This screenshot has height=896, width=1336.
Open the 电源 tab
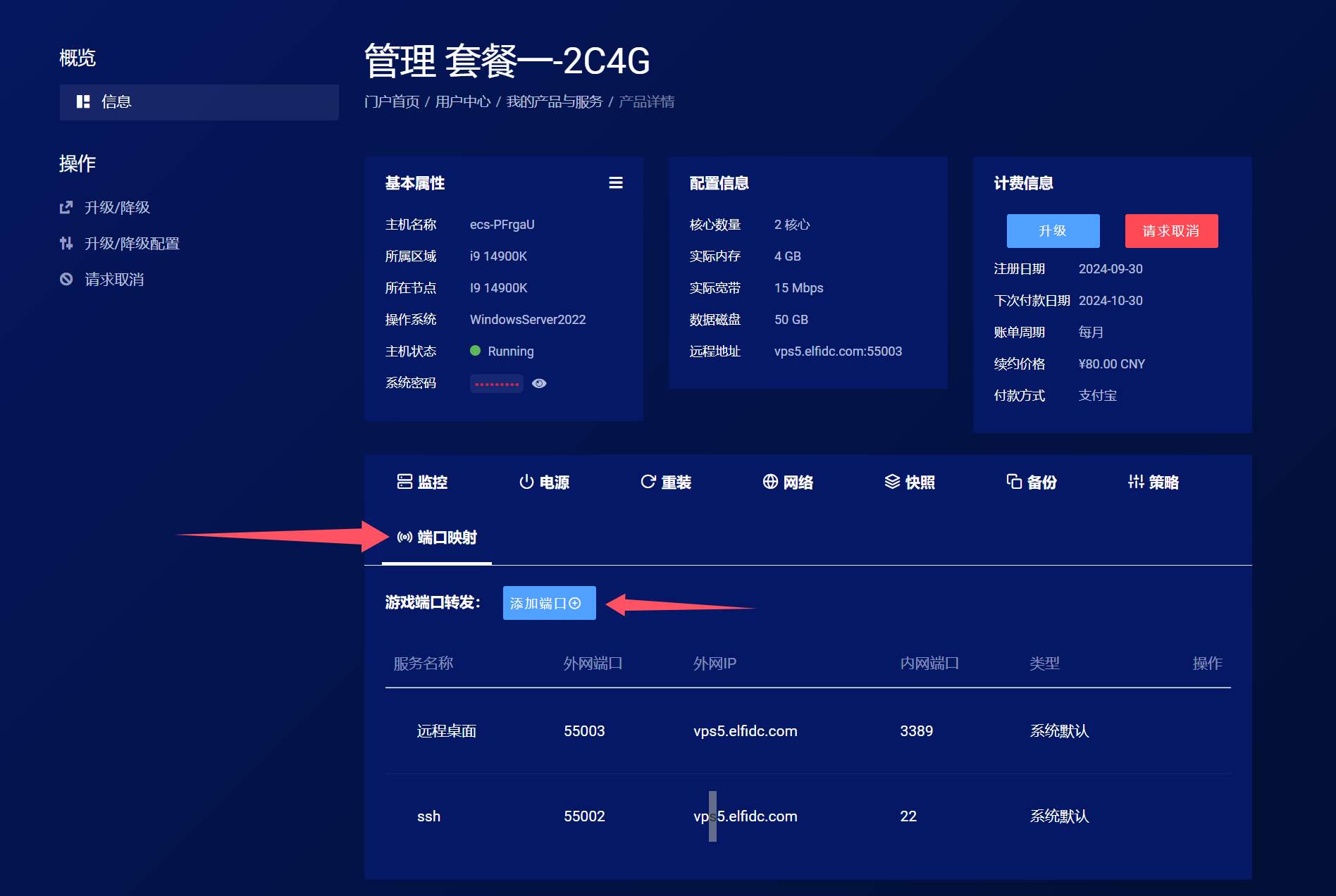(545, 482)
